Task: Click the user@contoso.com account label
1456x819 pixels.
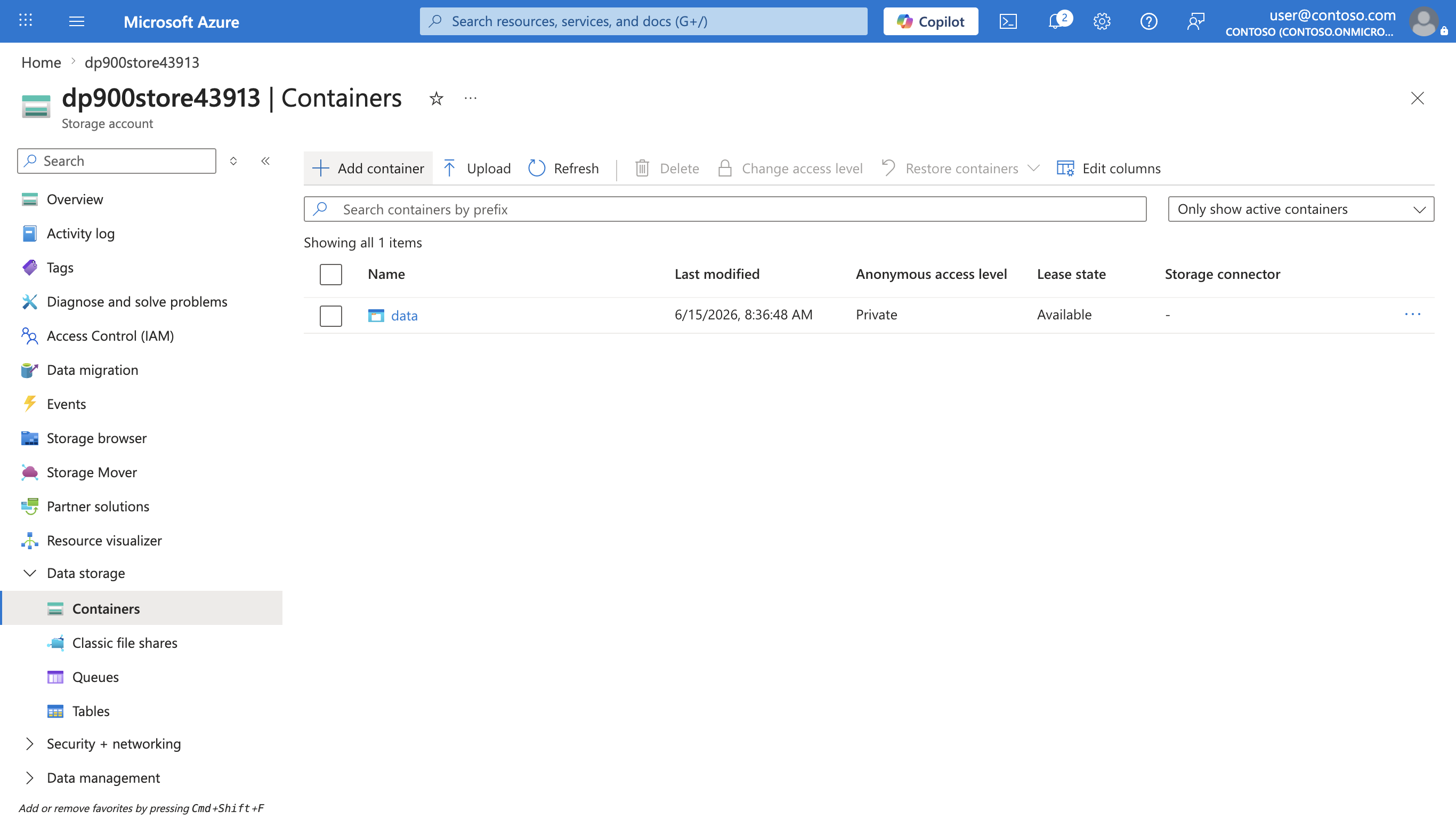Action: 1332,15
